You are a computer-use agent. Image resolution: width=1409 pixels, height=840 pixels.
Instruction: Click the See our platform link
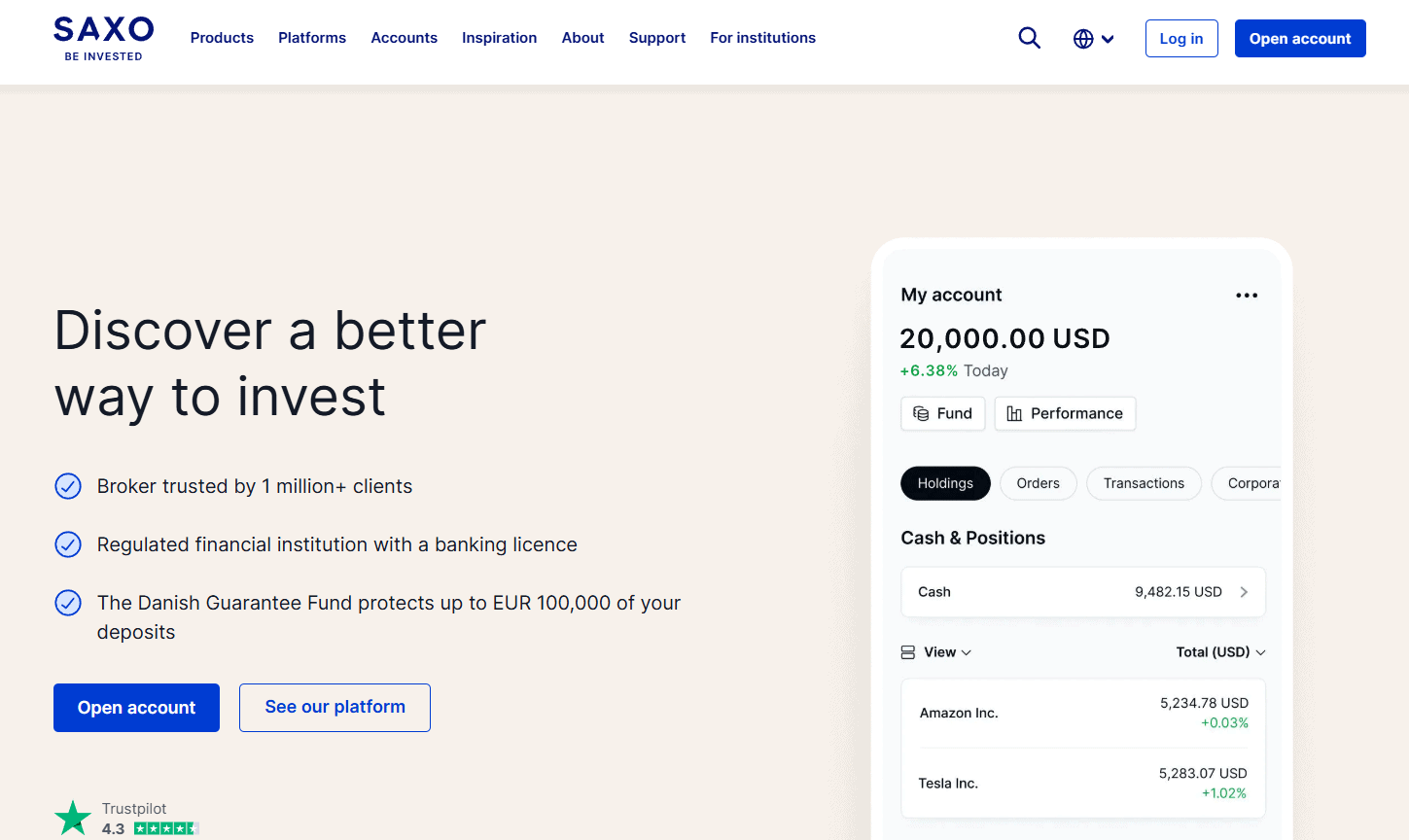(335, 708)
